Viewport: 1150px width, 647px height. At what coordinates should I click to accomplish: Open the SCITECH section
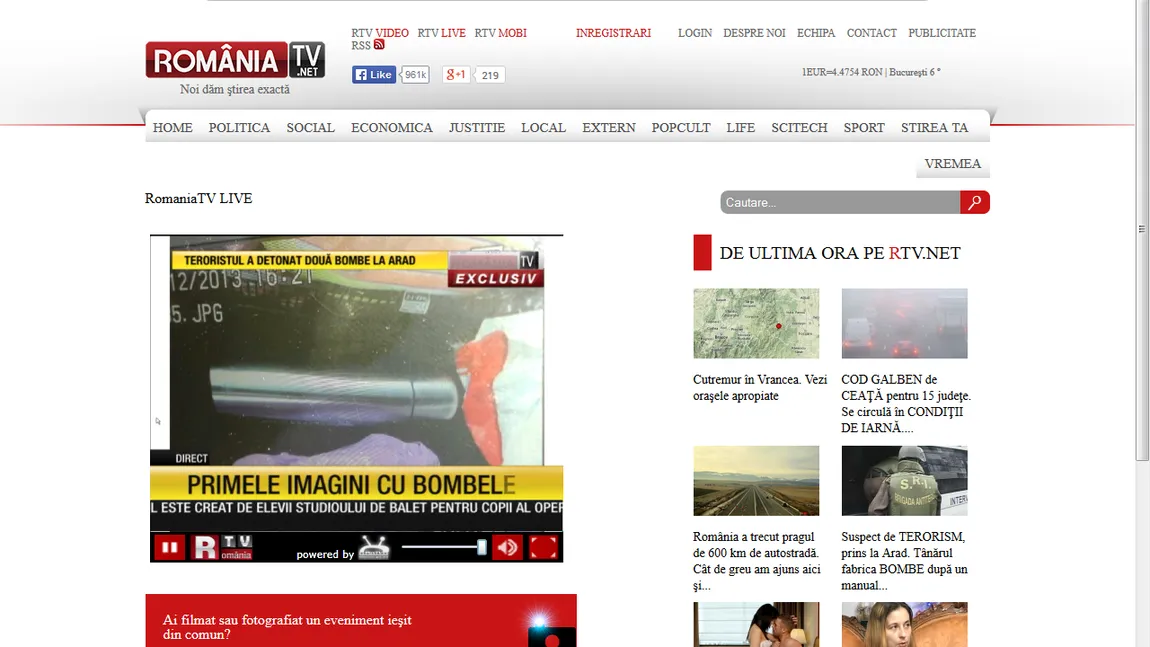[799, 128]
